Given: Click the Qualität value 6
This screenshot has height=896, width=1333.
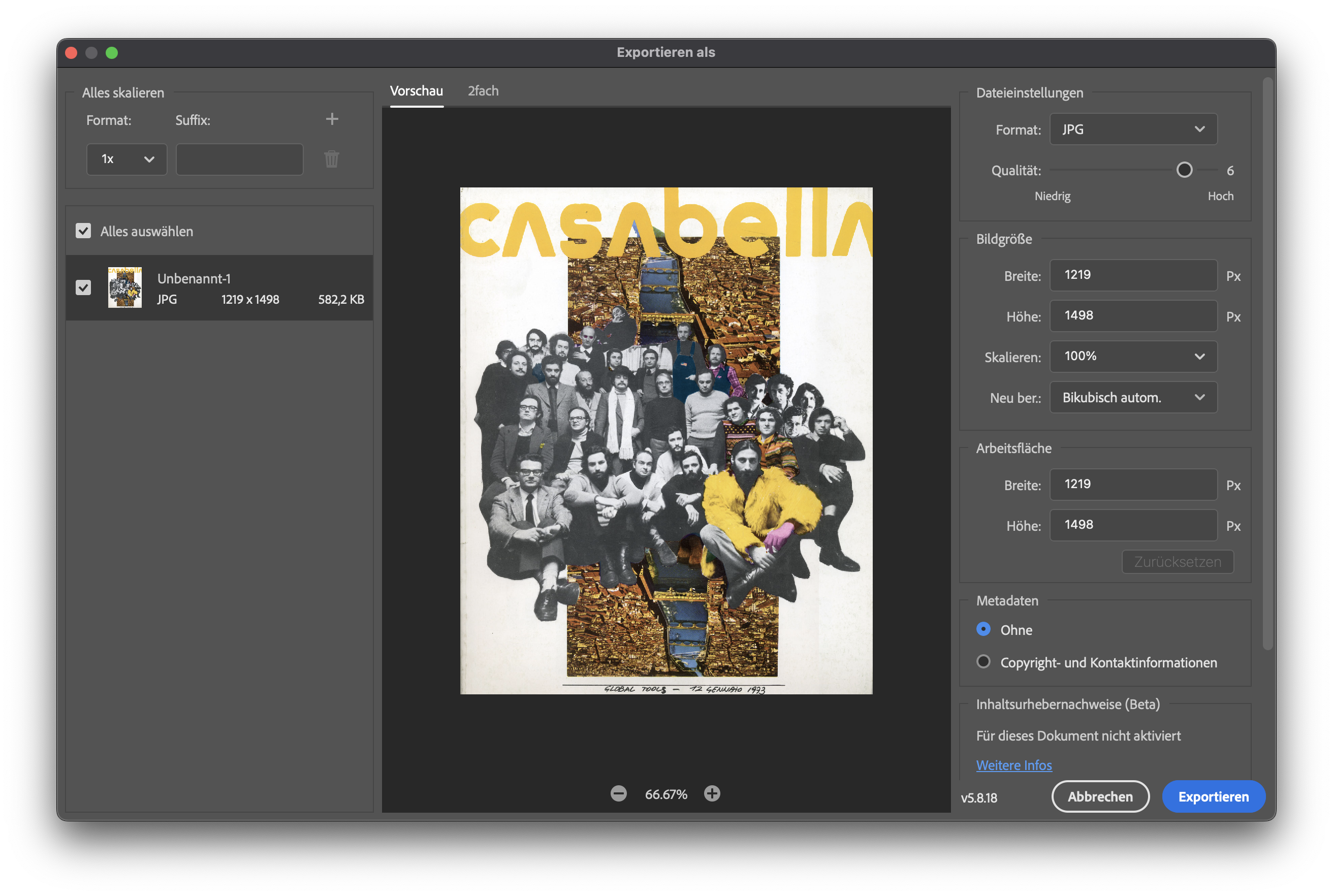Looking at the screenshot, I should tap(1230, 170).
